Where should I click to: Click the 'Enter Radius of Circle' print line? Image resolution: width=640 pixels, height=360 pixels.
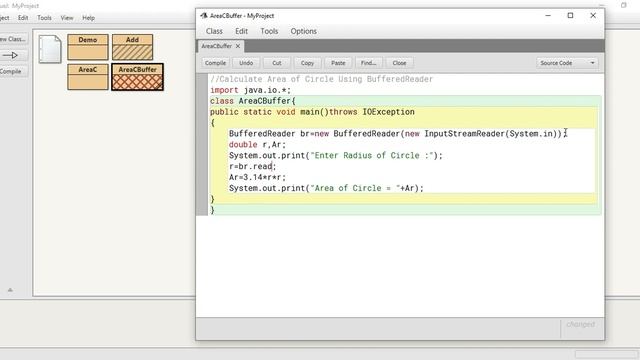(336, 156)
